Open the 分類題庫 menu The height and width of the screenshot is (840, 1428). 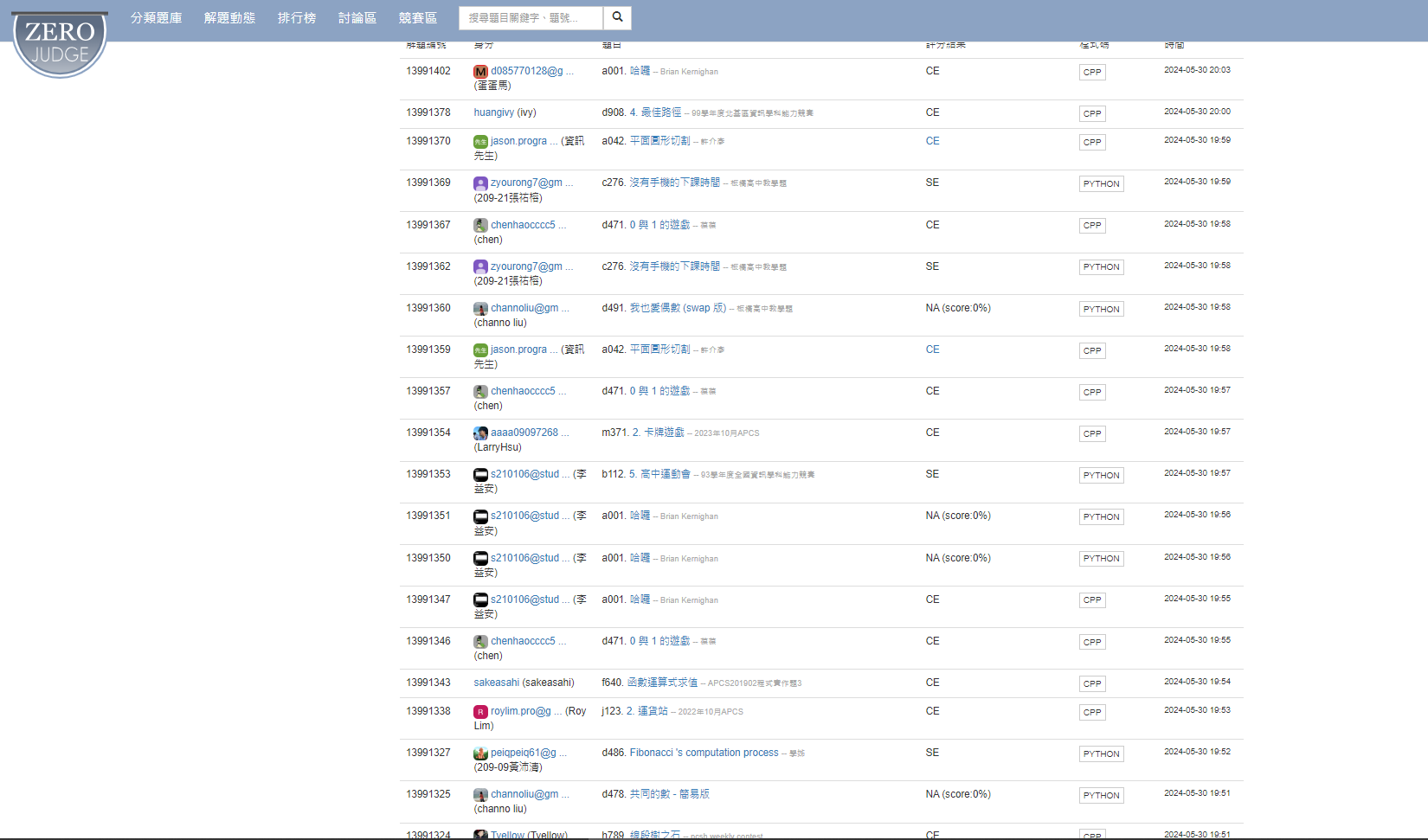(156, 18)
